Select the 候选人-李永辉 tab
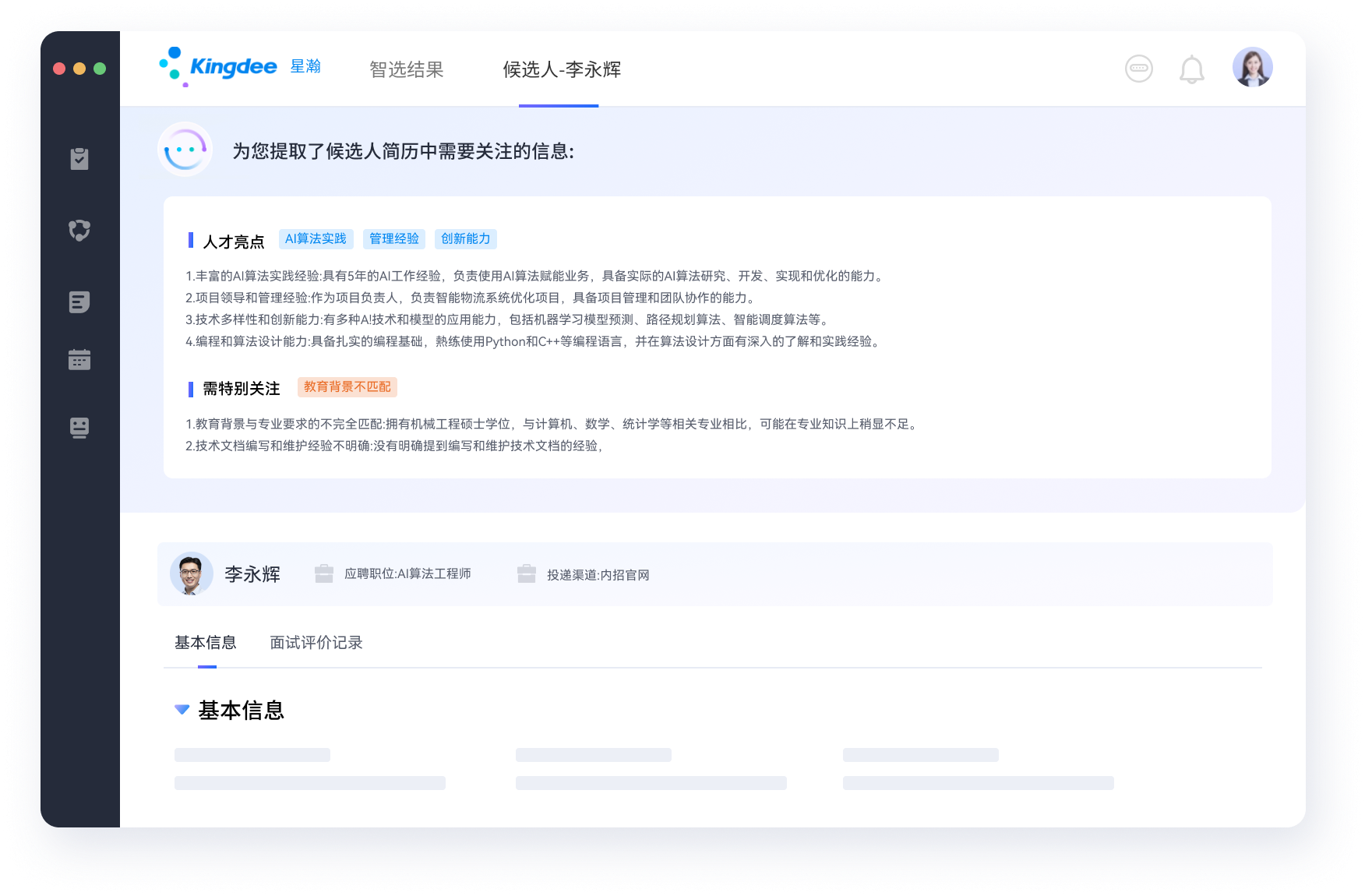This screenshot has width=1365, height=896. point(561,70)
